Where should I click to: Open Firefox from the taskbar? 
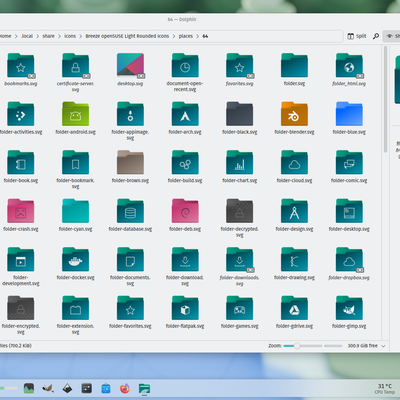125,388
